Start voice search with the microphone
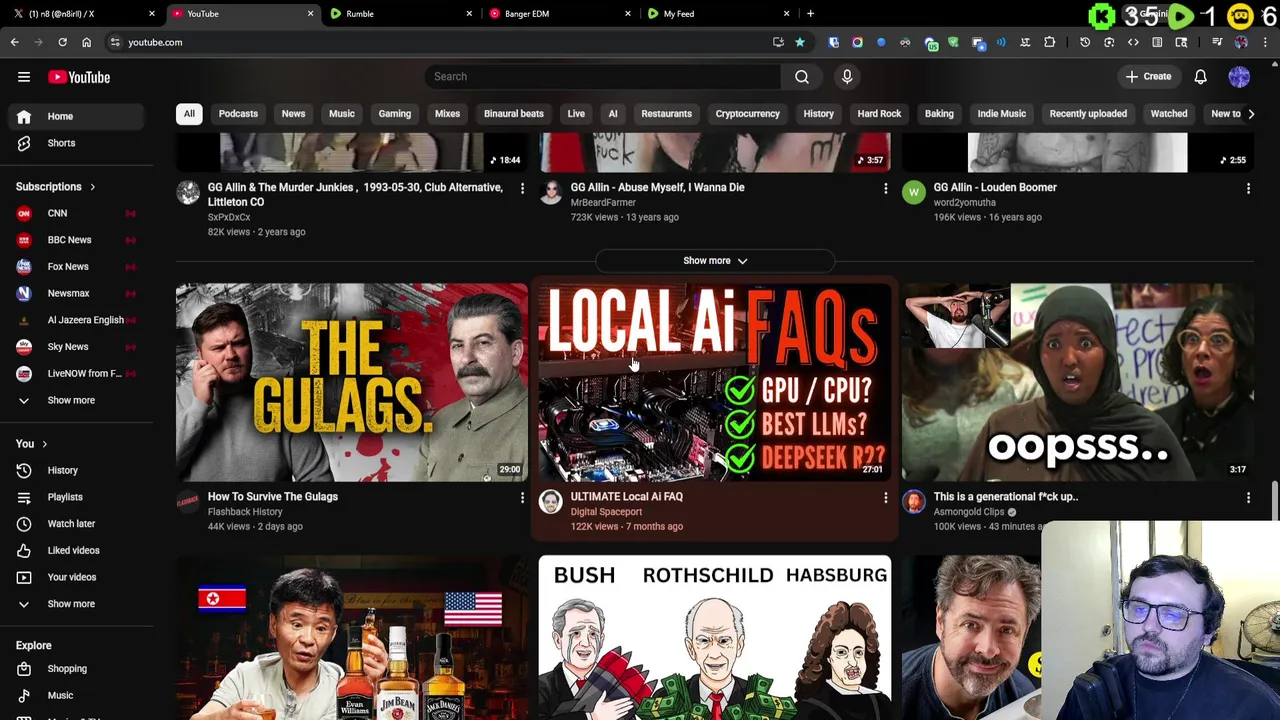The height and width of the screenshot is (720, 1280). 847,77
